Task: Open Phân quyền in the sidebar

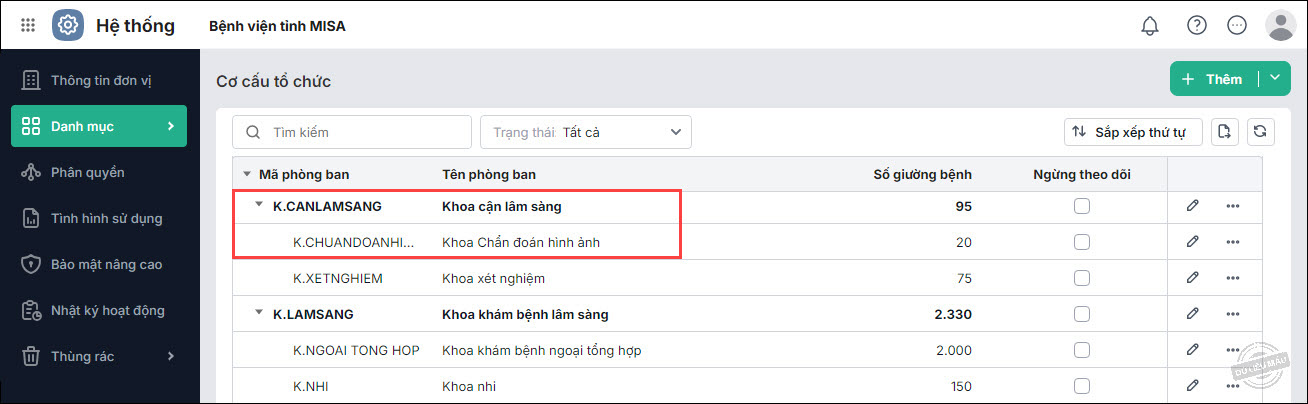Action: (88, 172)
